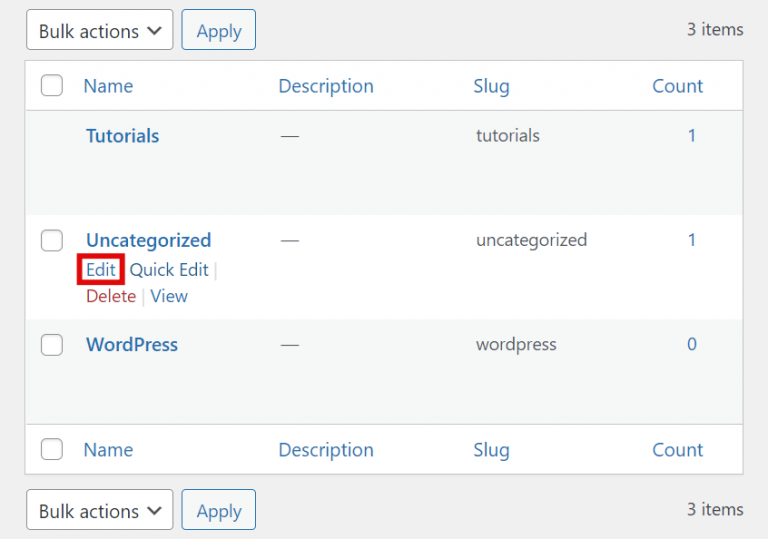Click Quick Edit under Uncategorized

click(x=169, y=270)
